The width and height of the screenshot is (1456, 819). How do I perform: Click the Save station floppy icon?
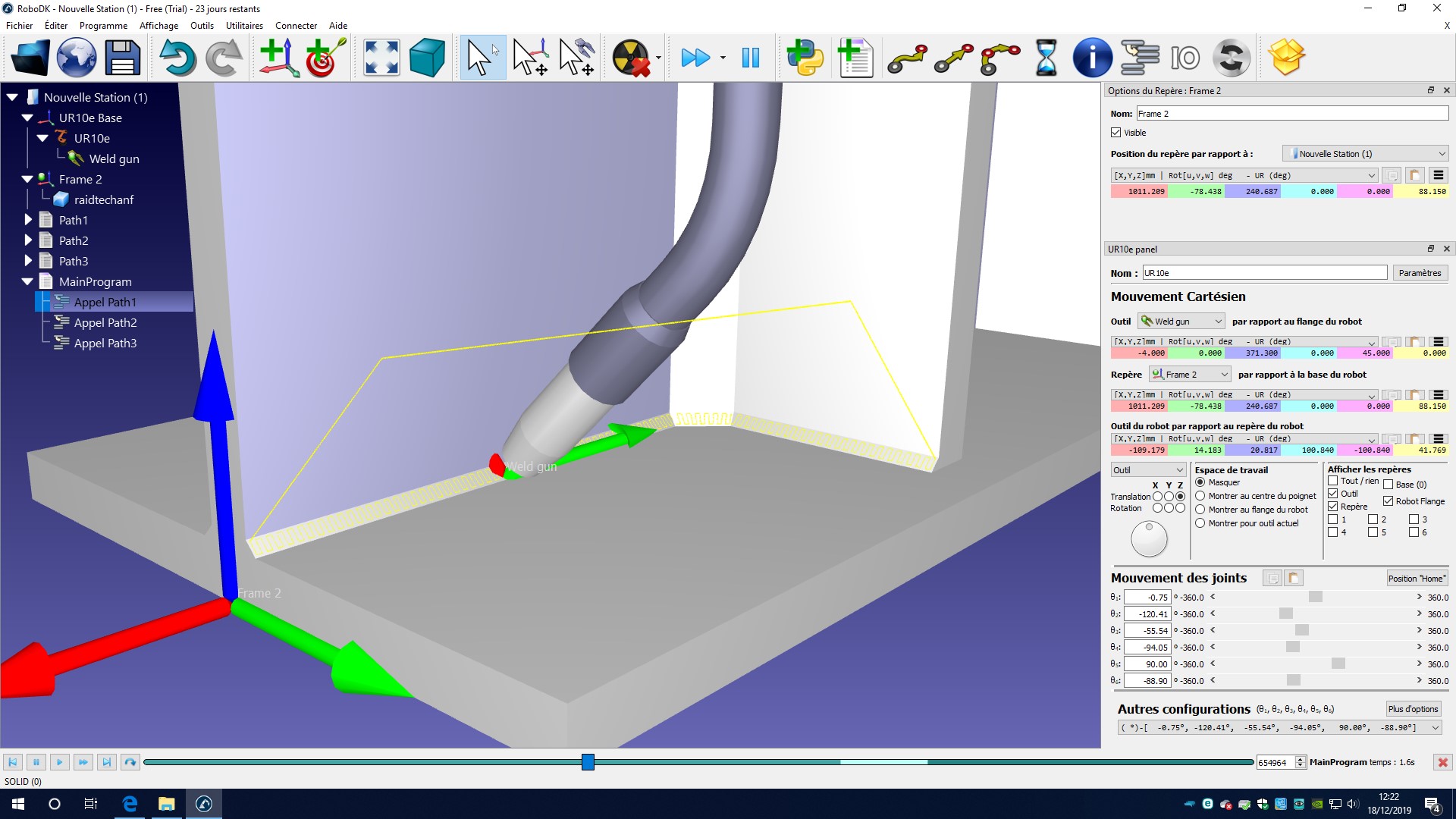[x=122, y=58]
